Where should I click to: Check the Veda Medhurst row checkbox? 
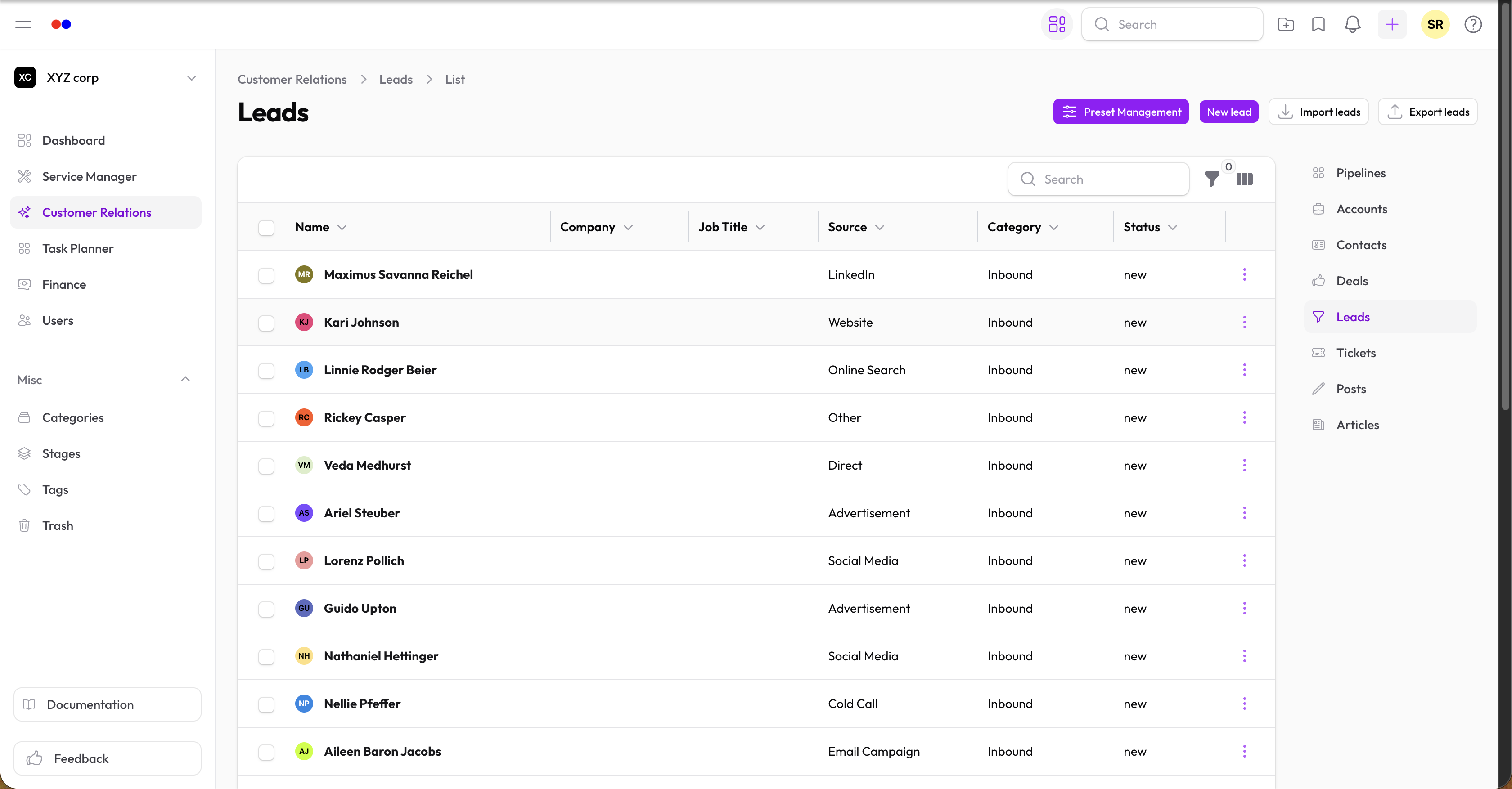point(266,466)
